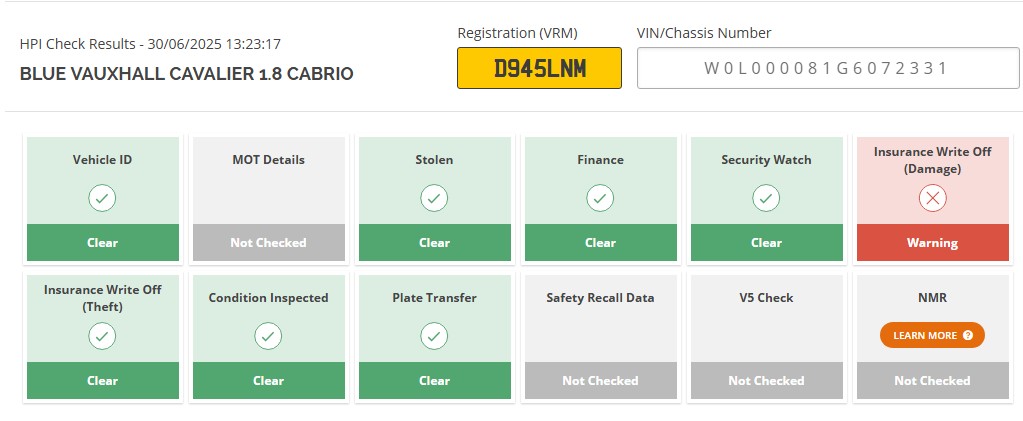This screenshot has width=1023, height=421.
Task: Click the Insurance Write Off (Theft) heading
Action: (102, 298)
